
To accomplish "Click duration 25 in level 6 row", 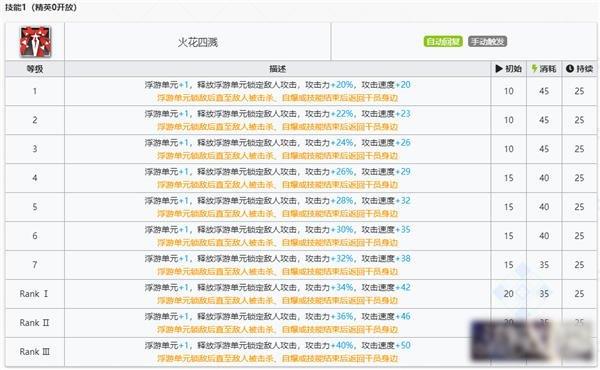I will (579, 236).
